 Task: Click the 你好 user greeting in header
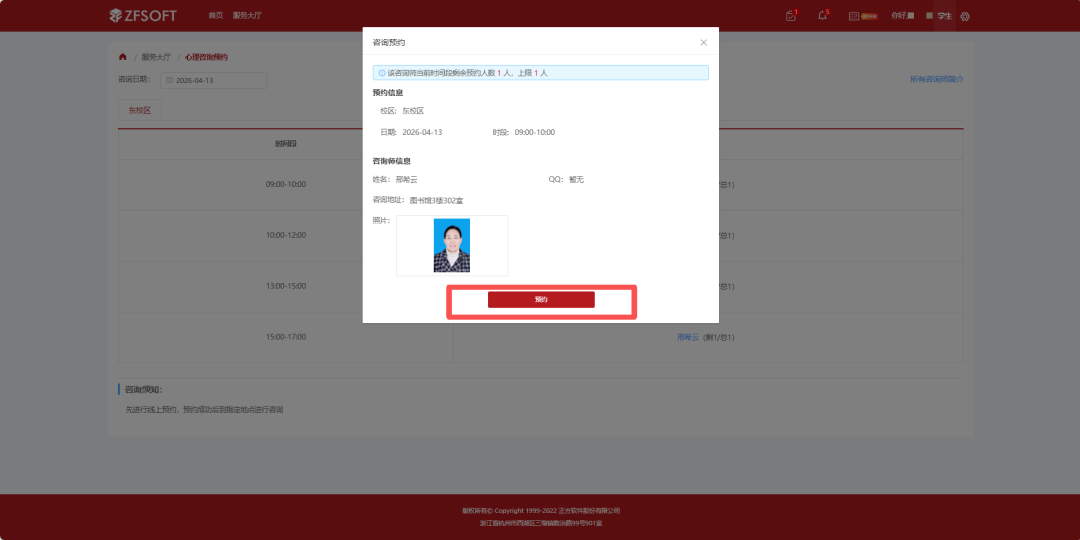tap(902, 16)
